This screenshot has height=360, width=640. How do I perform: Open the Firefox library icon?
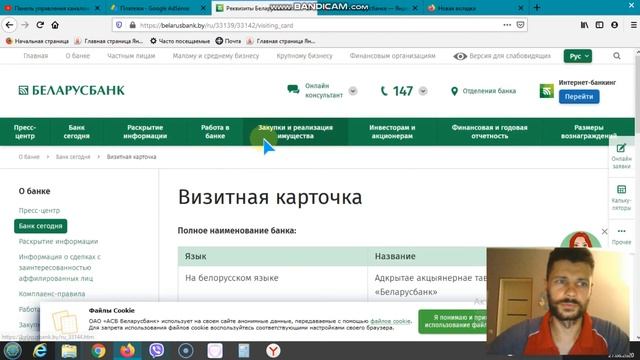tap(584, 25)
